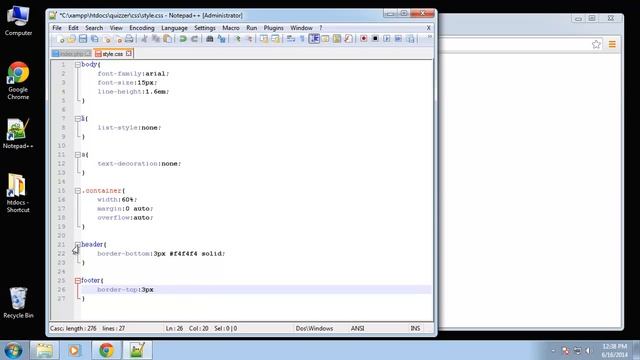This screenshot has height=360, width=640.
Task: Switch to the index.php tab
Action: click(x=71, y=53)
